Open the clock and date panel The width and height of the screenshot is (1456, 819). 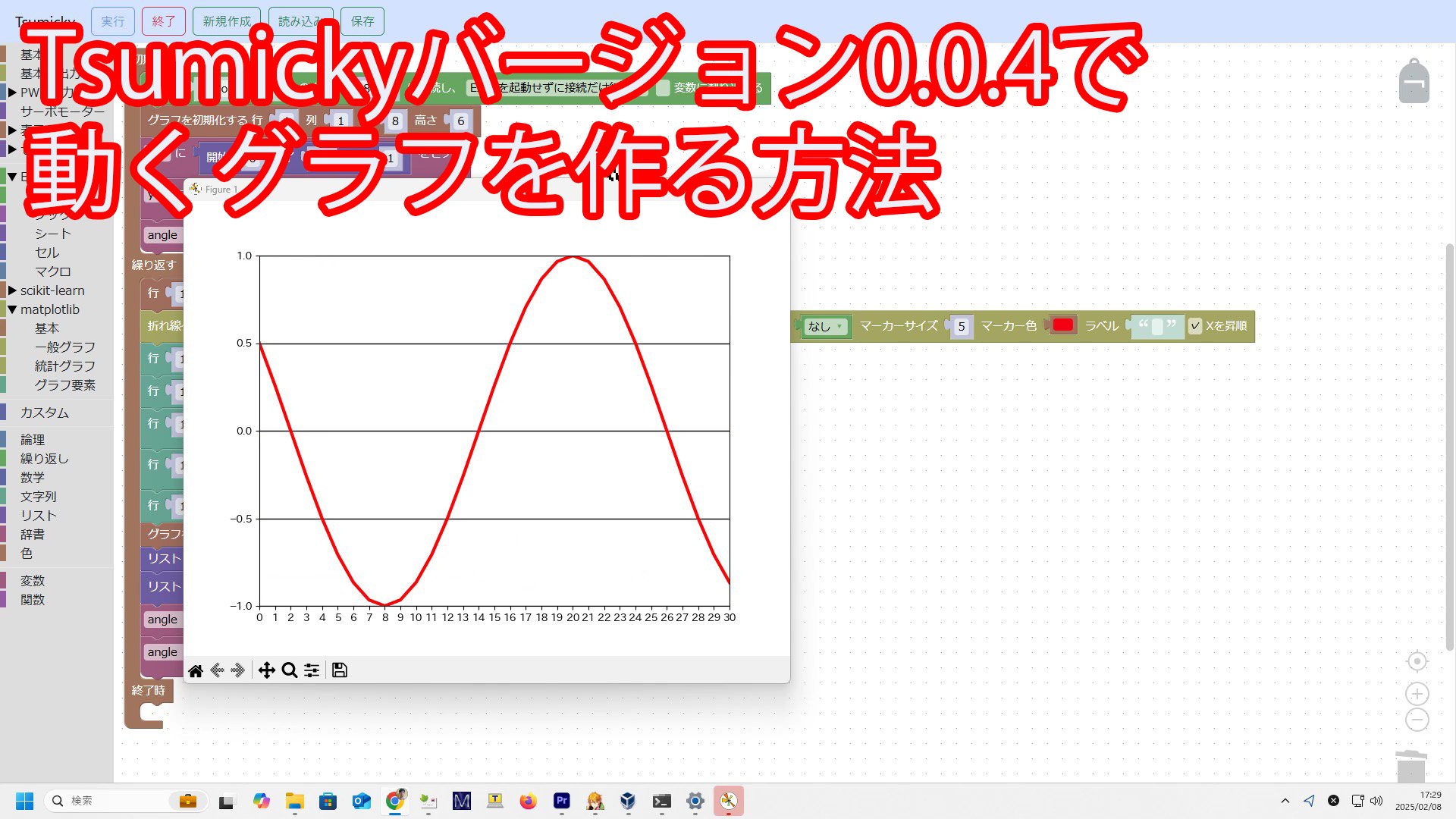pyautogui.click(x=1419, y=801)
